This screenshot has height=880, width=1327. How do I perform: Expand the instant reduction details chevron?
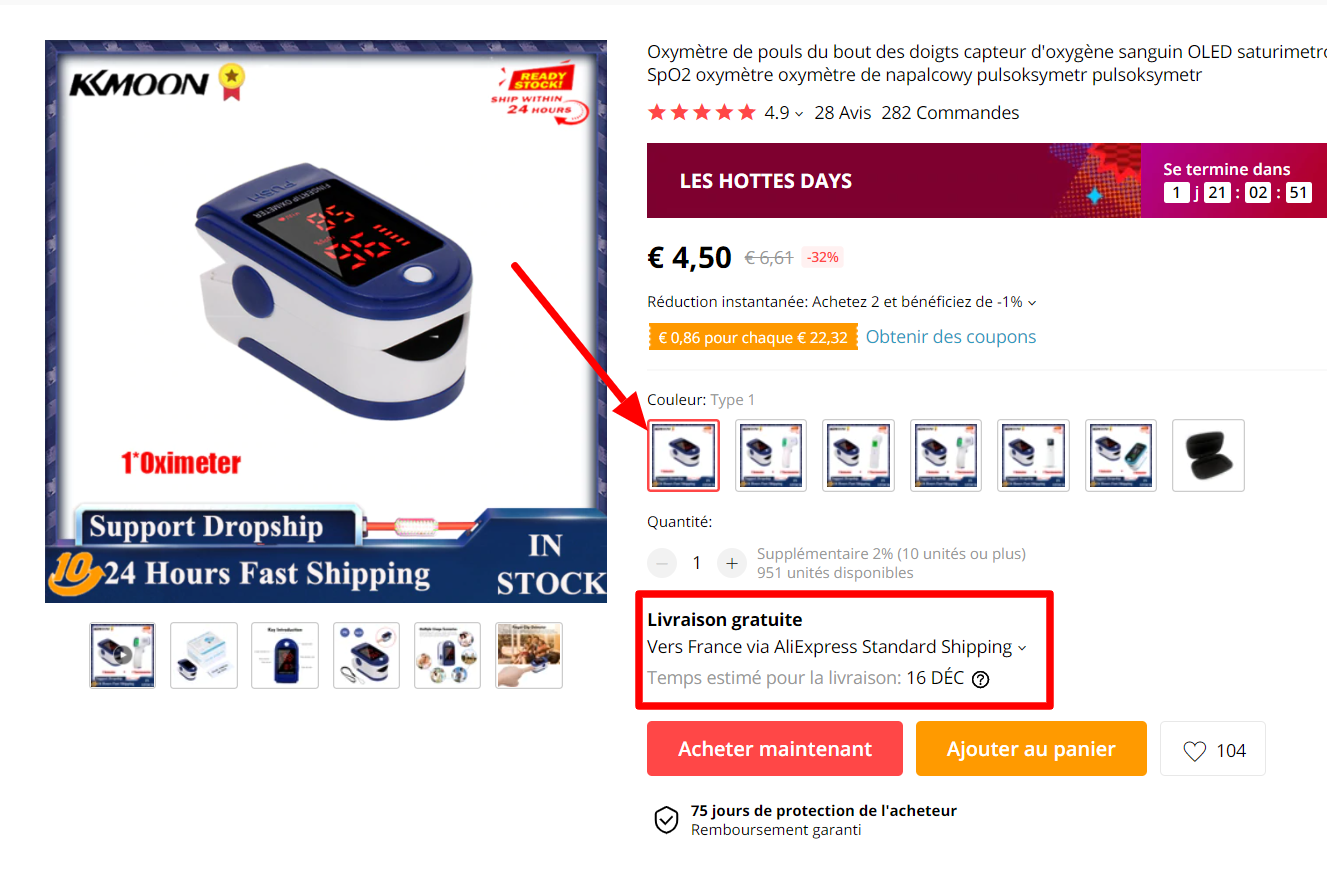coord(1032,302)
